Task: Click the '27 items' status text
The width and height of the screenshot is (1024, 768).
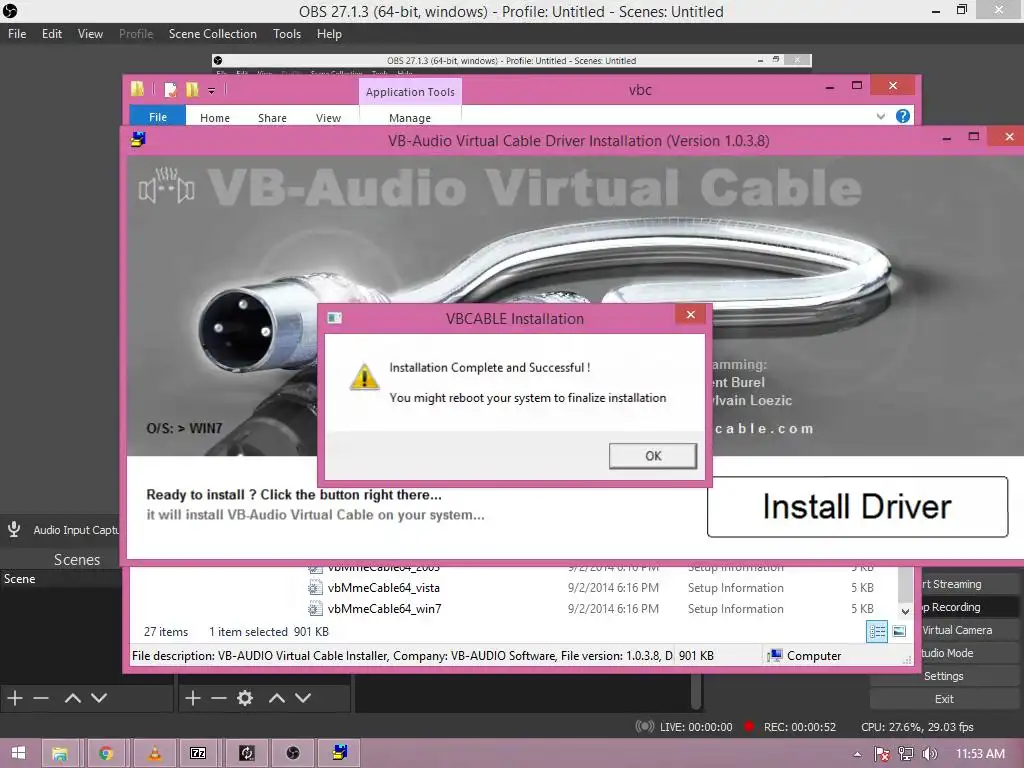Action: pyautogui.click(x=166, y=632)
